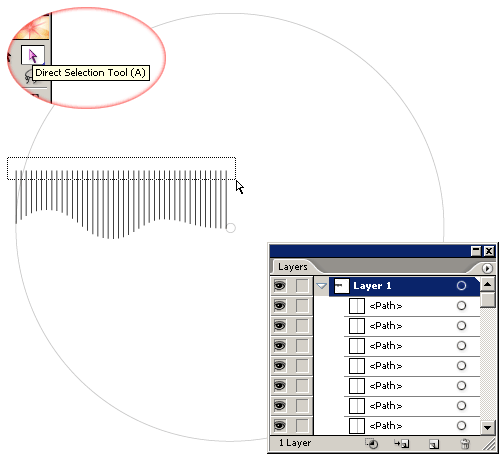Select the Direct Selection Tool arrow icon
Image resolution: width=500 pixels, height=460 pixels.
(x=33, y=55)
